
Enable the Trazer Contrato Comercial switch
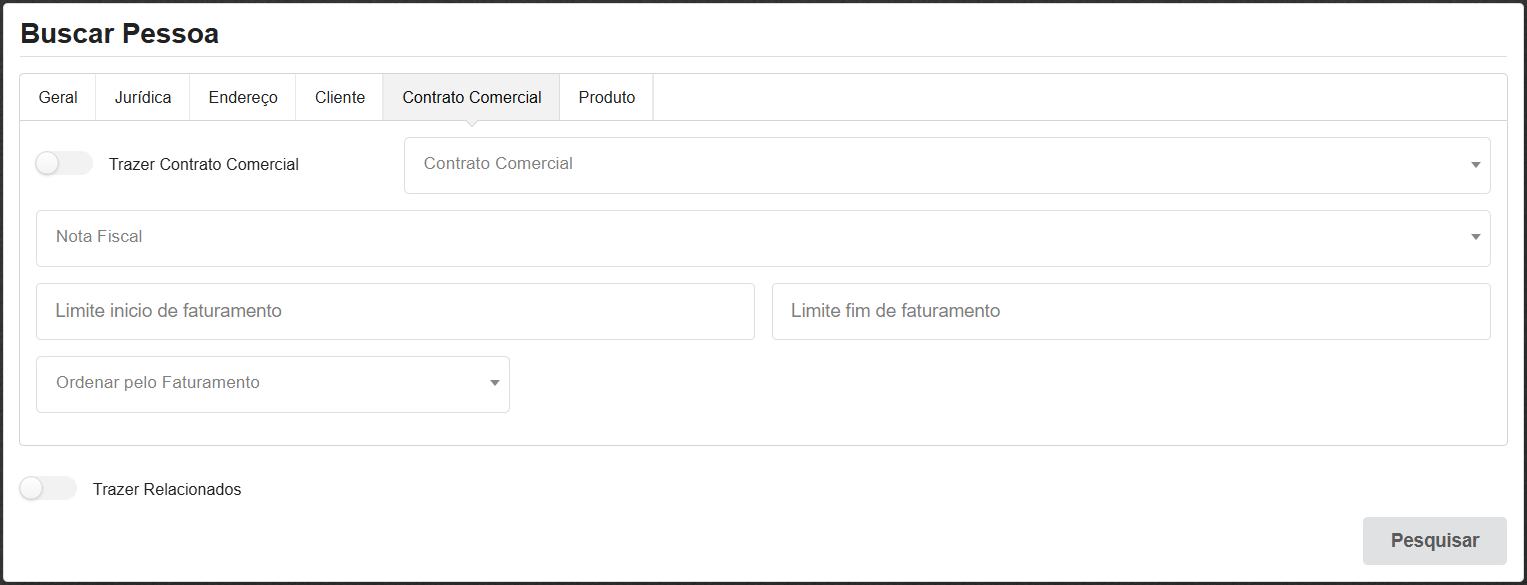(x=63, y=164)
